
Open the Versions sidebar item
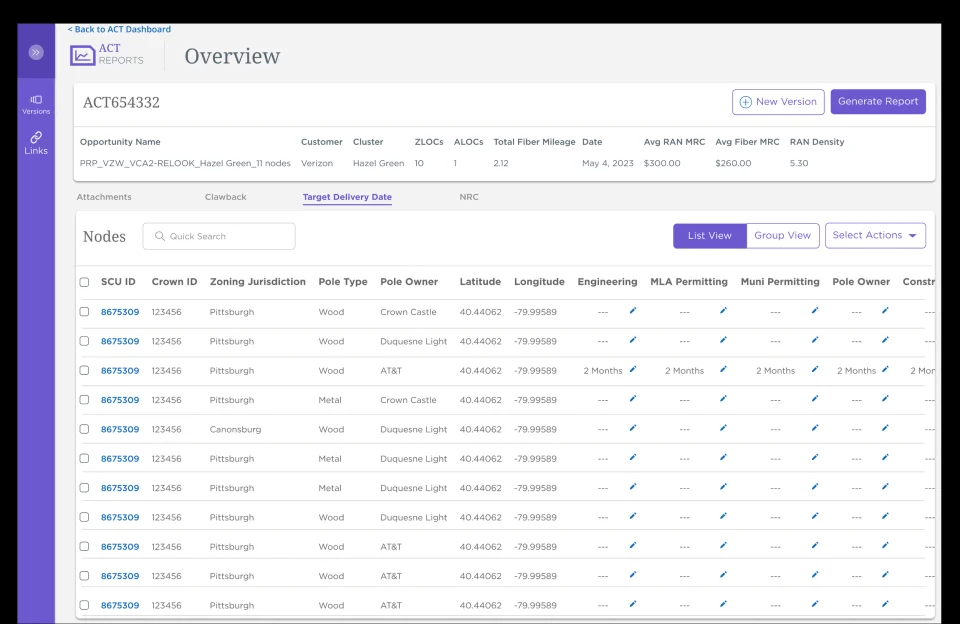click(x=36, y=105)
